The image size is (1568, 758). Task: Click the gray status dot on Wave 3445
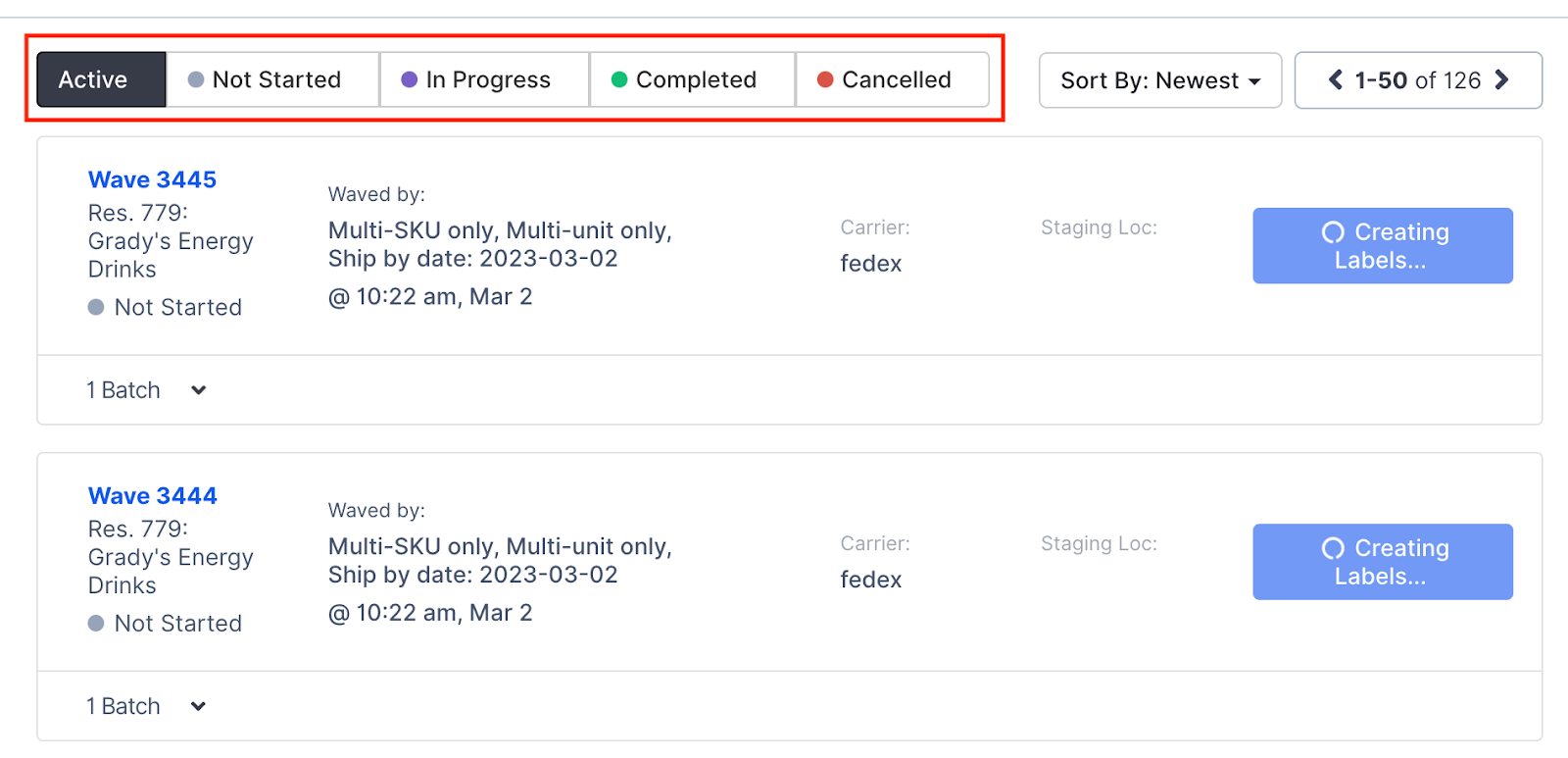pos(94,307)
